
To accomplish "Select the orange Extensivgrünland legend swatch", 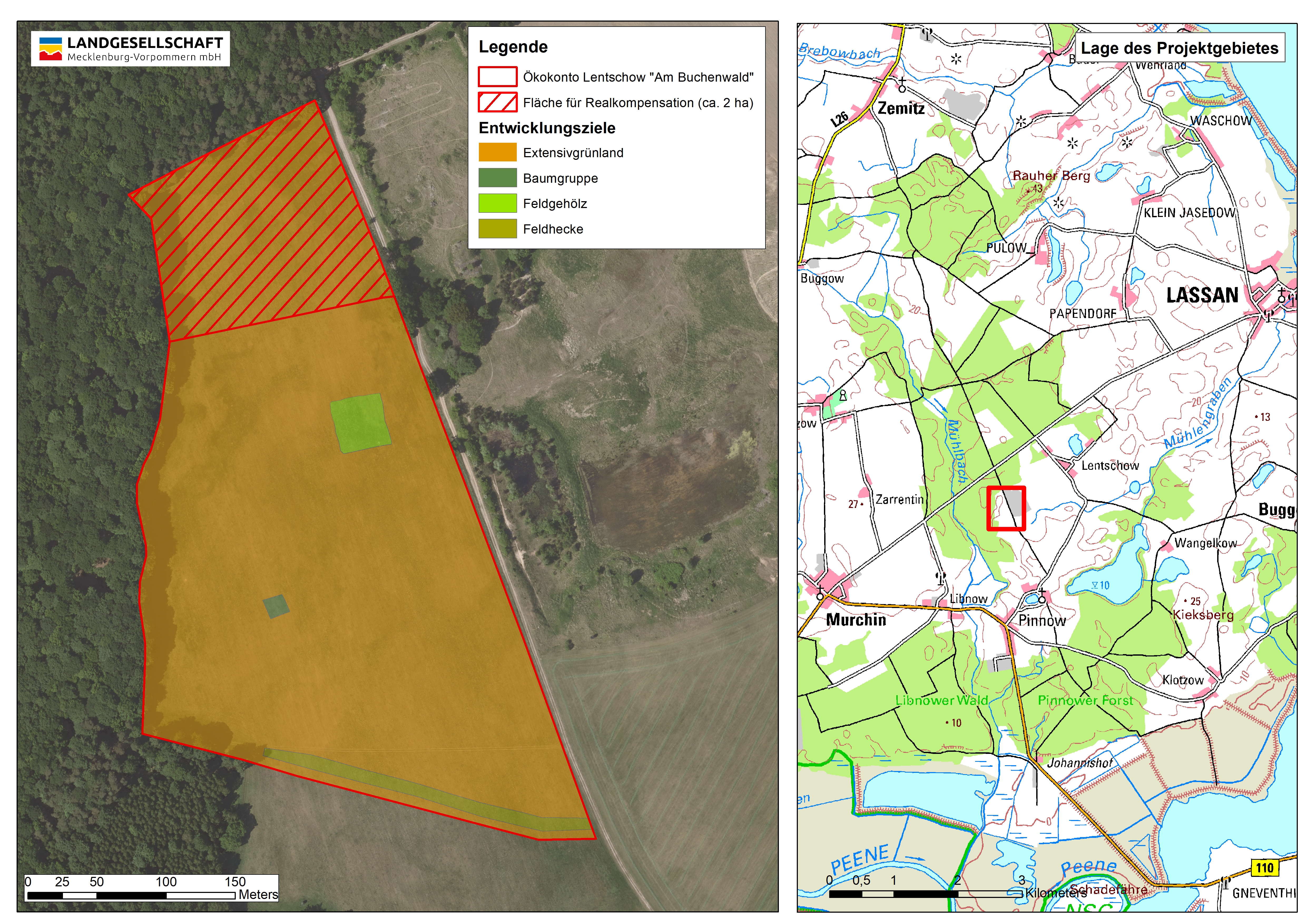I will tap(498, 152).
